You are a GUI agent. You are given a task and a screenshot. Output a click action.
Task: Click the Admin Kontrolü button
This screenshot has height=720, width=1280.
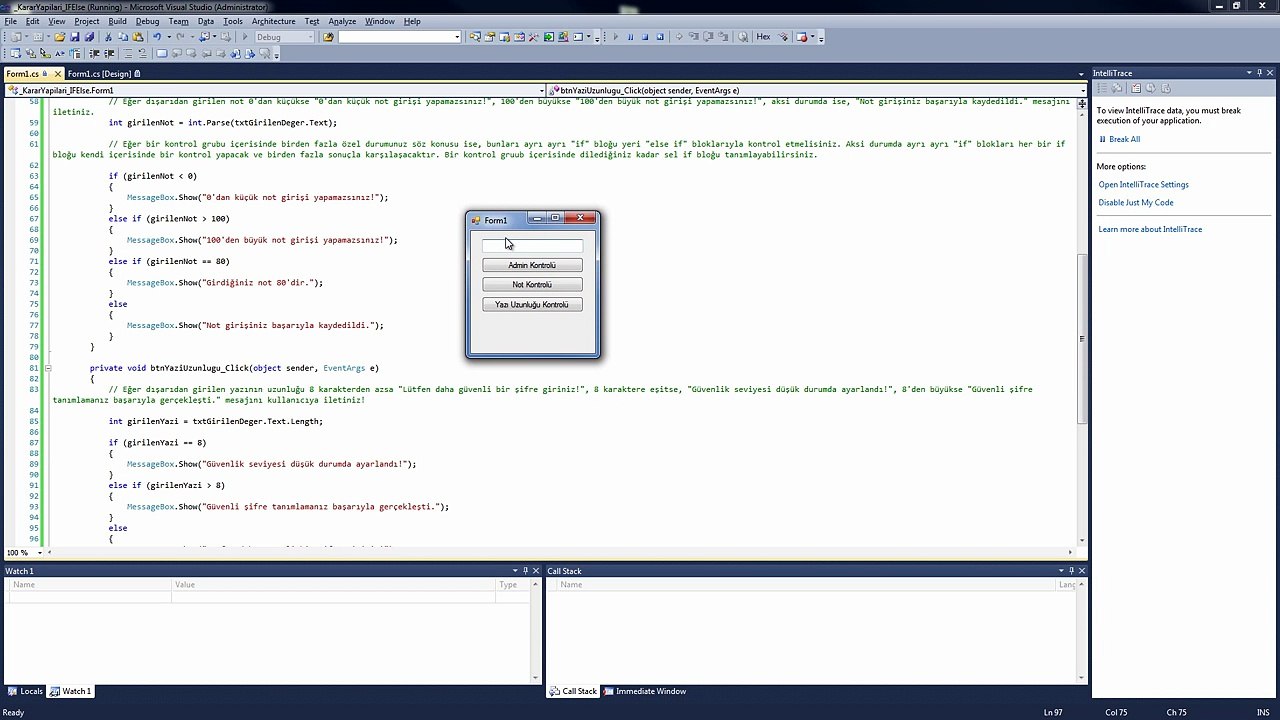coord(532,265)
